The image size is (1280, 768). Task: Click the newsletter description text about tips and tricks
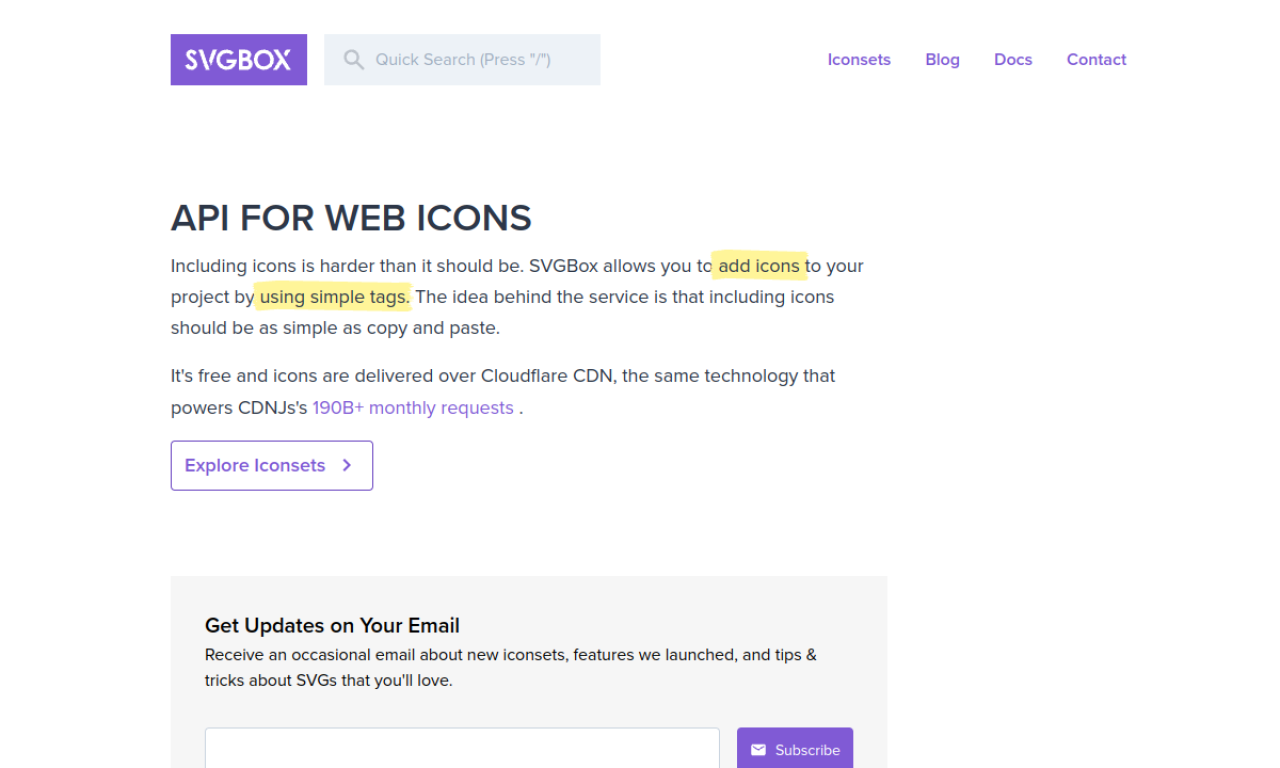pos(510,667)
